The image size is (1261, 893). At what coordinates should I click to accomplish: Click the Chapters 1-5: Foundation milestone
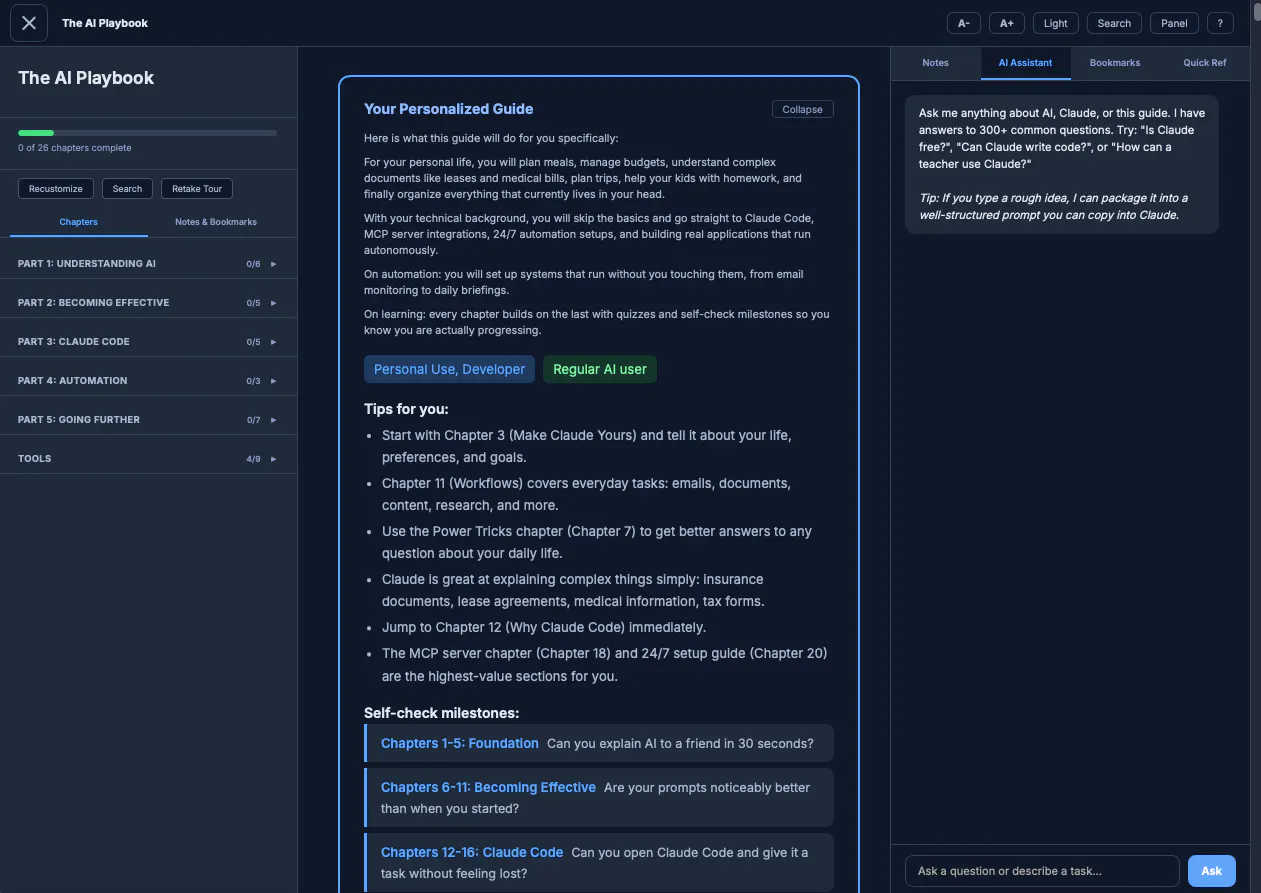point(598,743)
